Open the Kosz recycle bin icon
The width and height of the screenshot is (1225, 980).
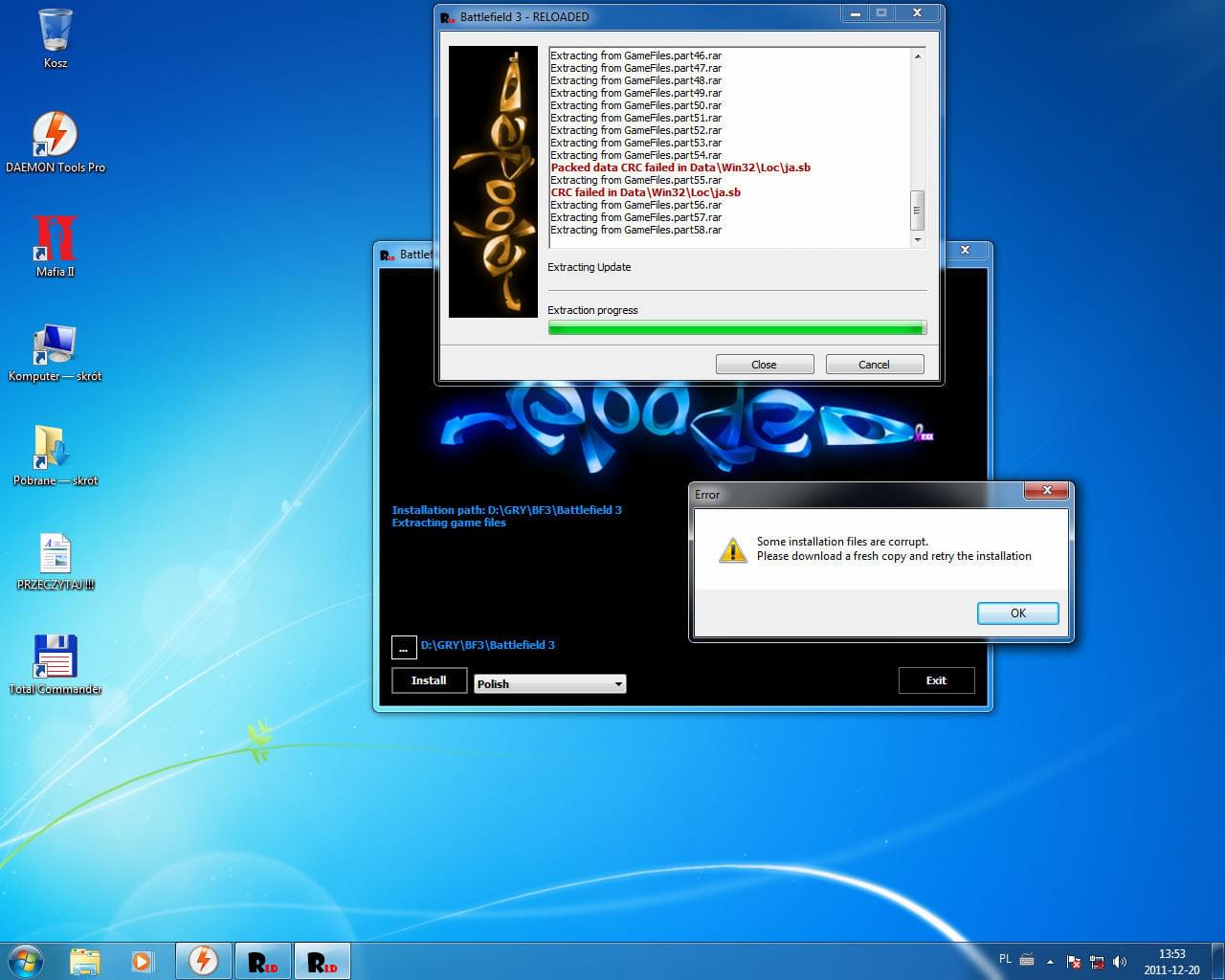click(x=56, y=38)
